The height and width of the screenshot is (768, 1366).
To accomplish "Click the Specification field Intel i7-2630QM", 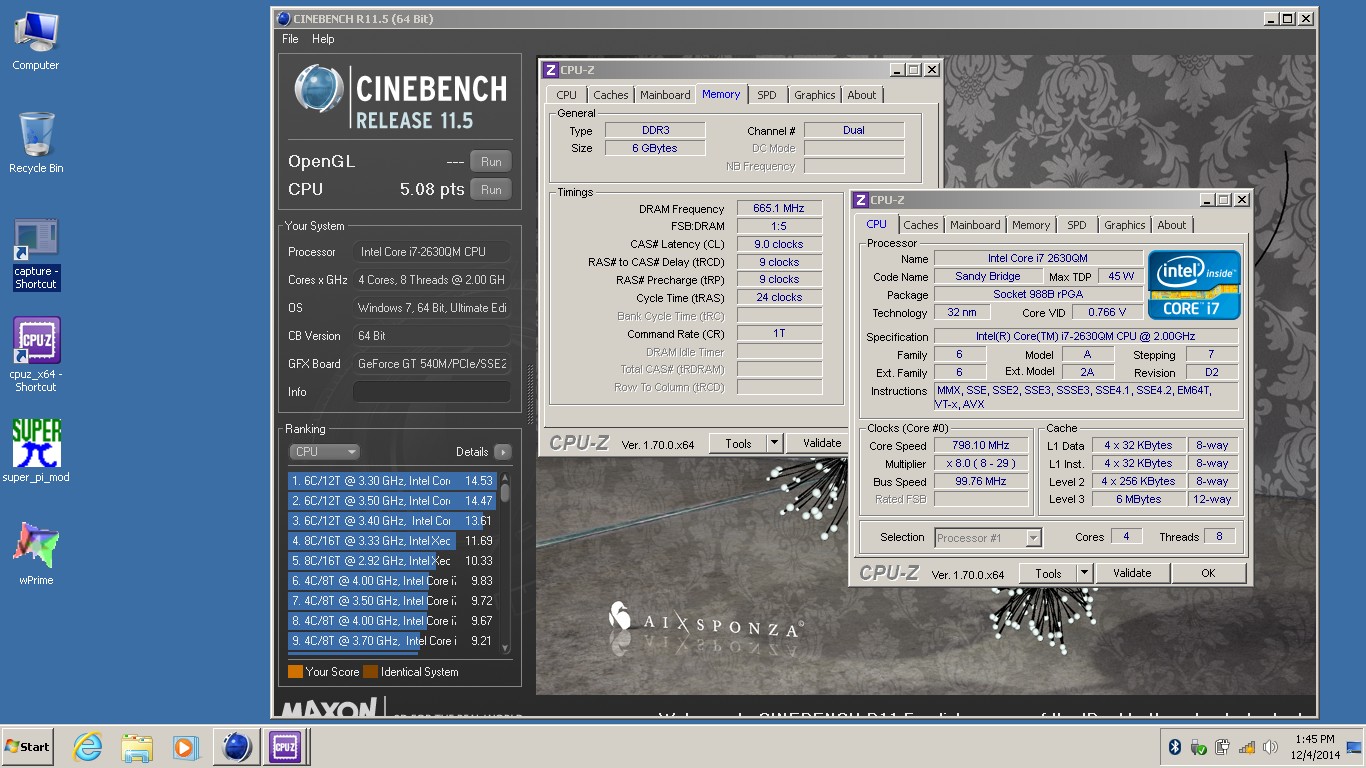I will pyautogui.click(x=1085, y=336).
